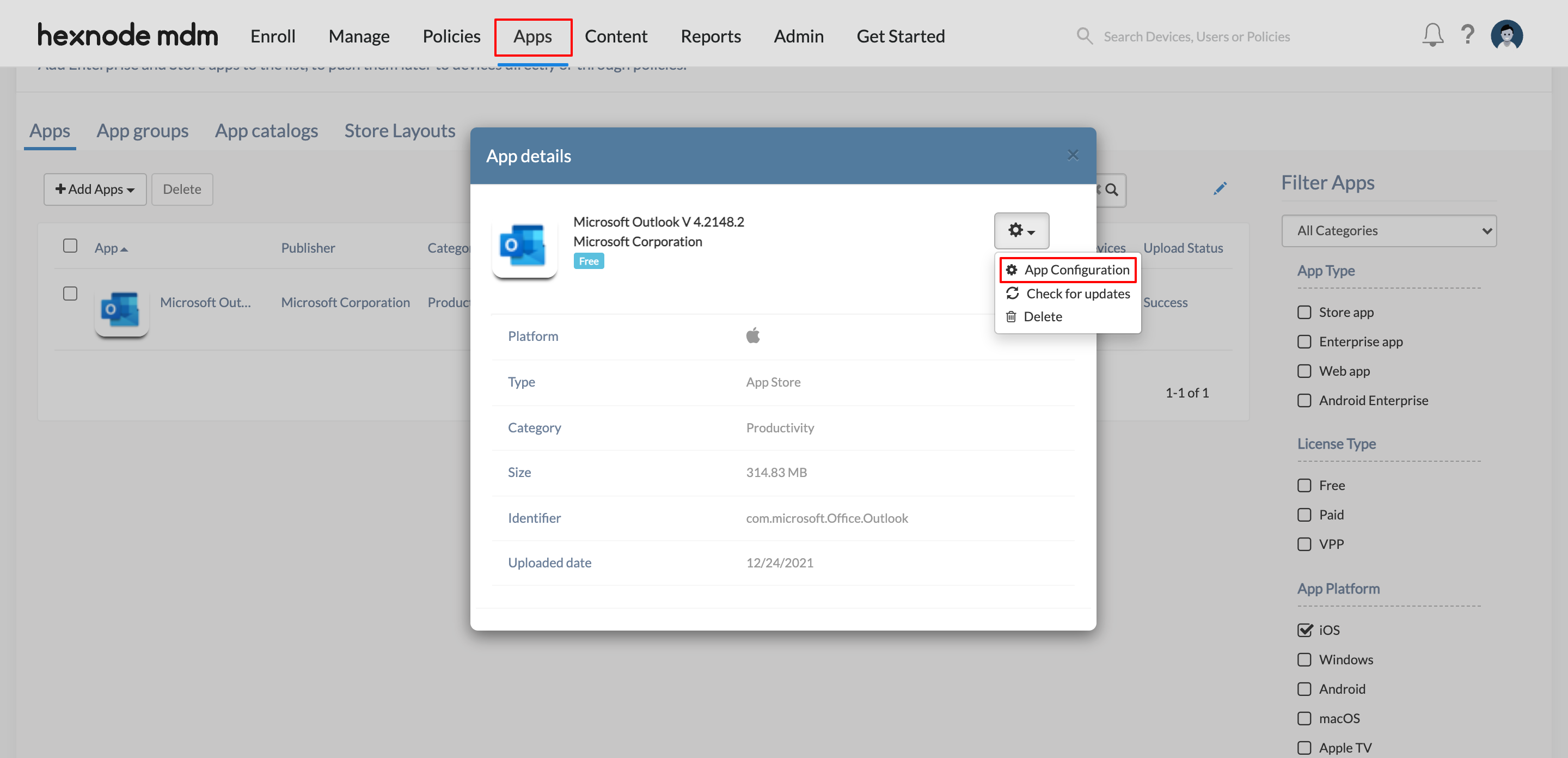Check the Web app filter
This screenshot has height=758, width=1568.
1304,371
